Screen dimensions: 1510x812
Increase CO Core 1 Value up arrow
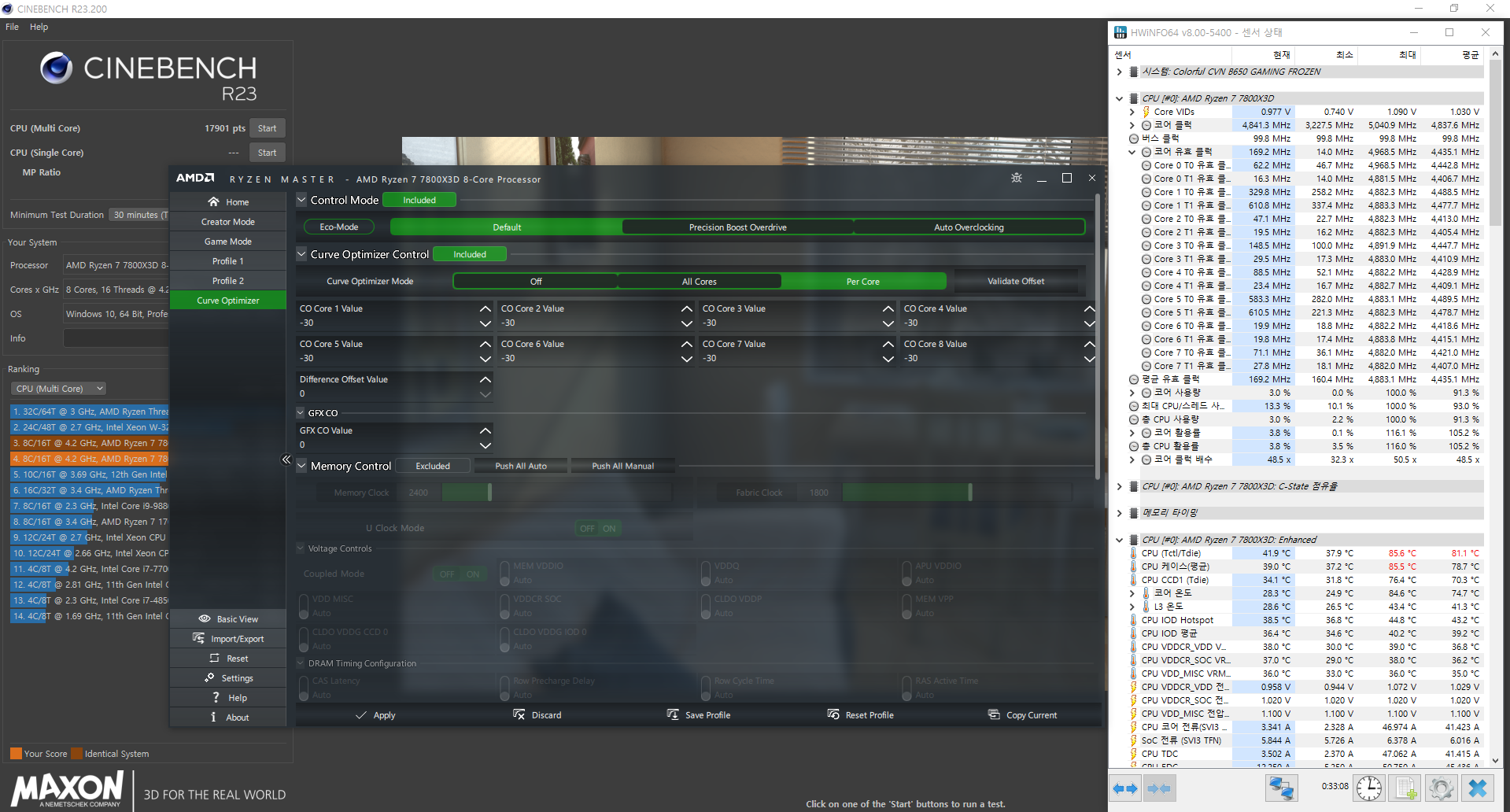pos(485,308)
